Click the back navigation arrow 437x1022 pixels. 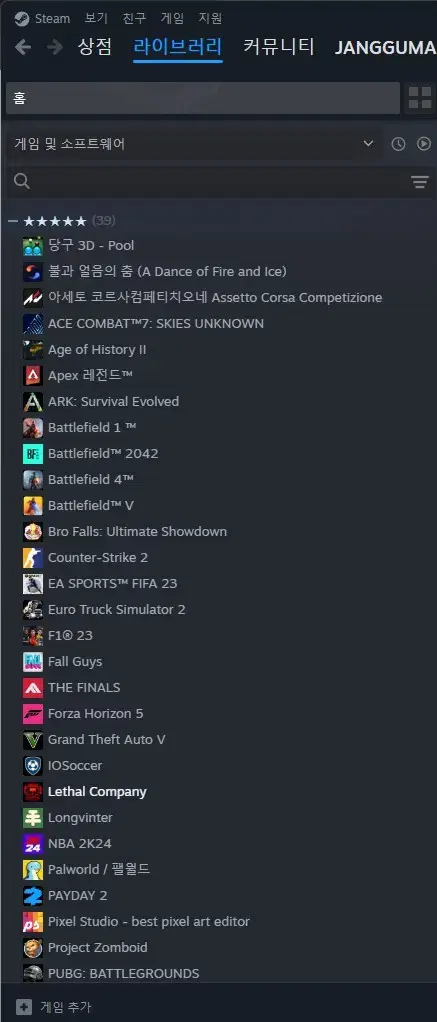point(23,47)
